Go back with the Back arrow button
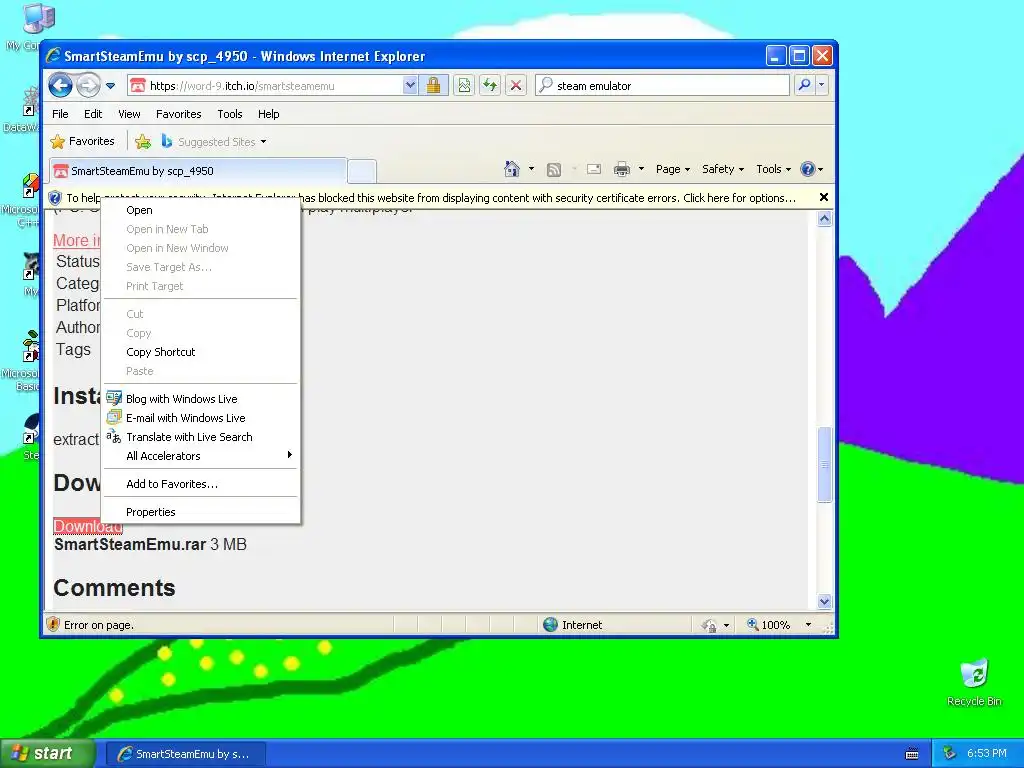 61,85
